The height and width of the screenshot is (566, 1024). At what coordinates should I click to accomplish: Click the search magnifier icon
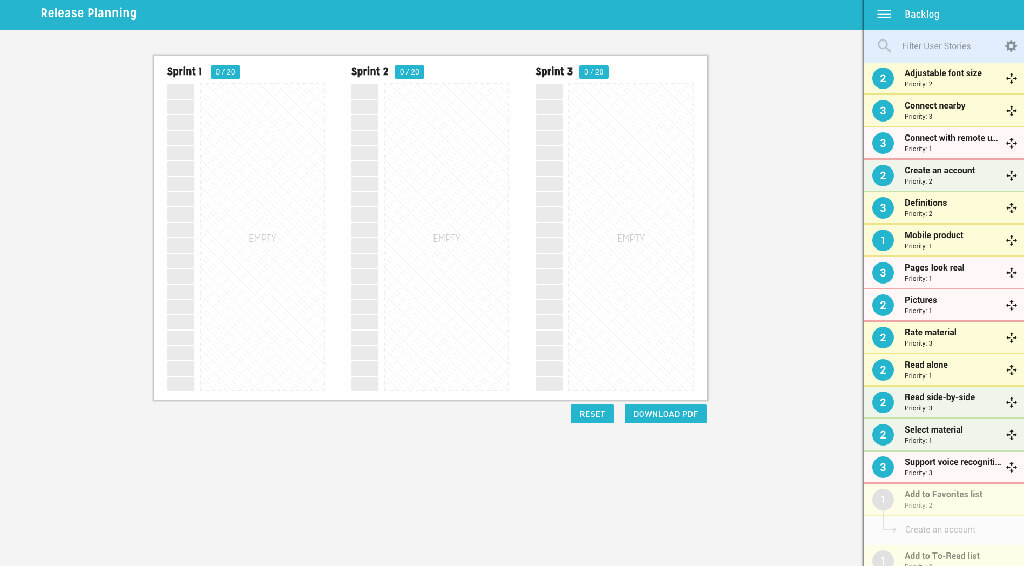(x=884, y=46)
